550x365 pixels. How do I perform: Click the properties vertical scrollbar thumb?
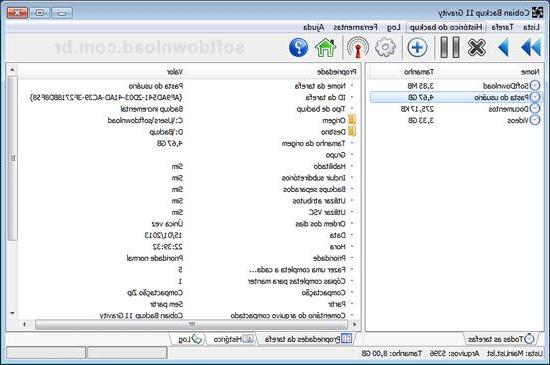point(12,158)
